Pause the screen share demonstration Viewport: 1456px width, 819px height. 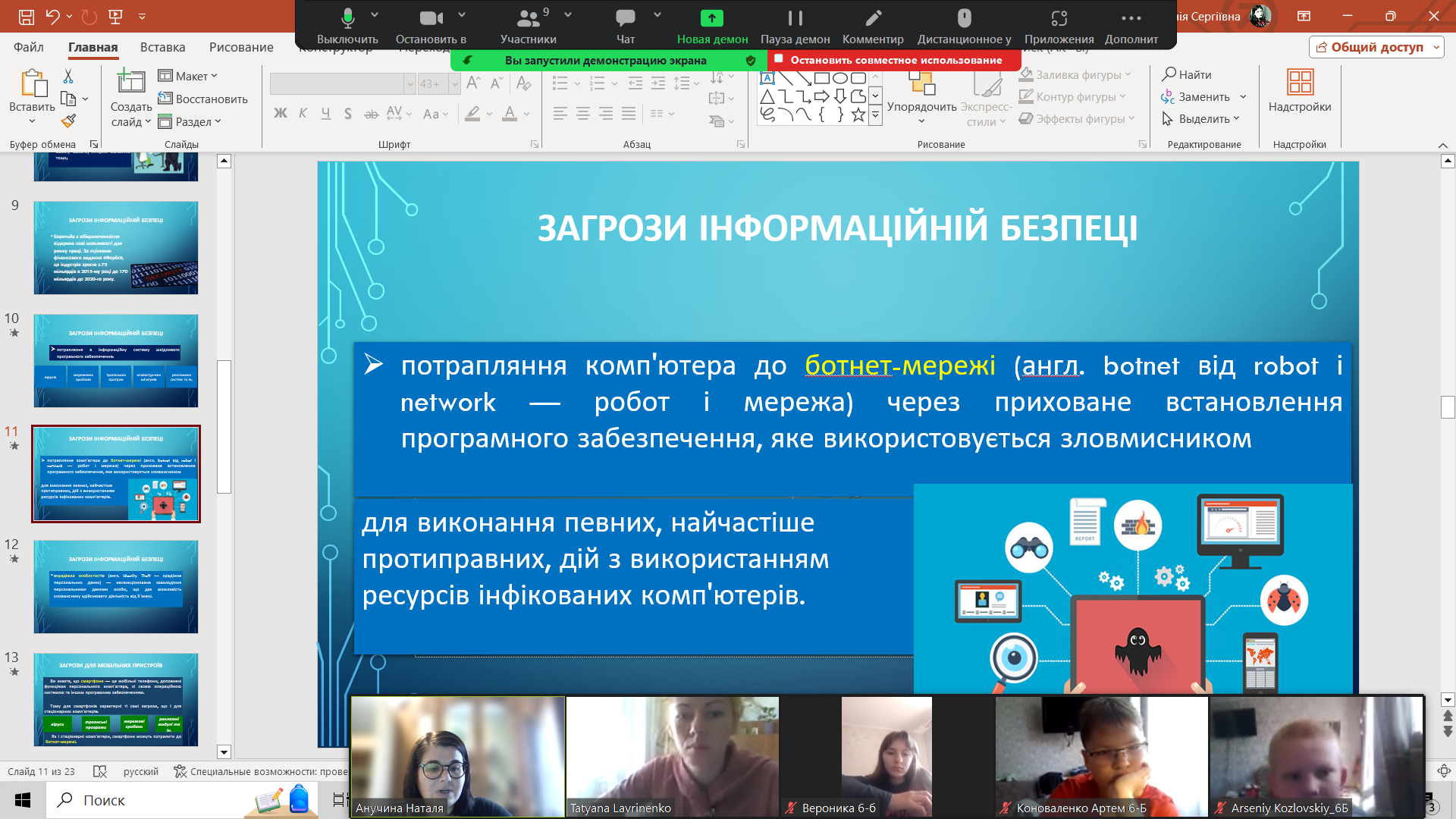point(795,27)
